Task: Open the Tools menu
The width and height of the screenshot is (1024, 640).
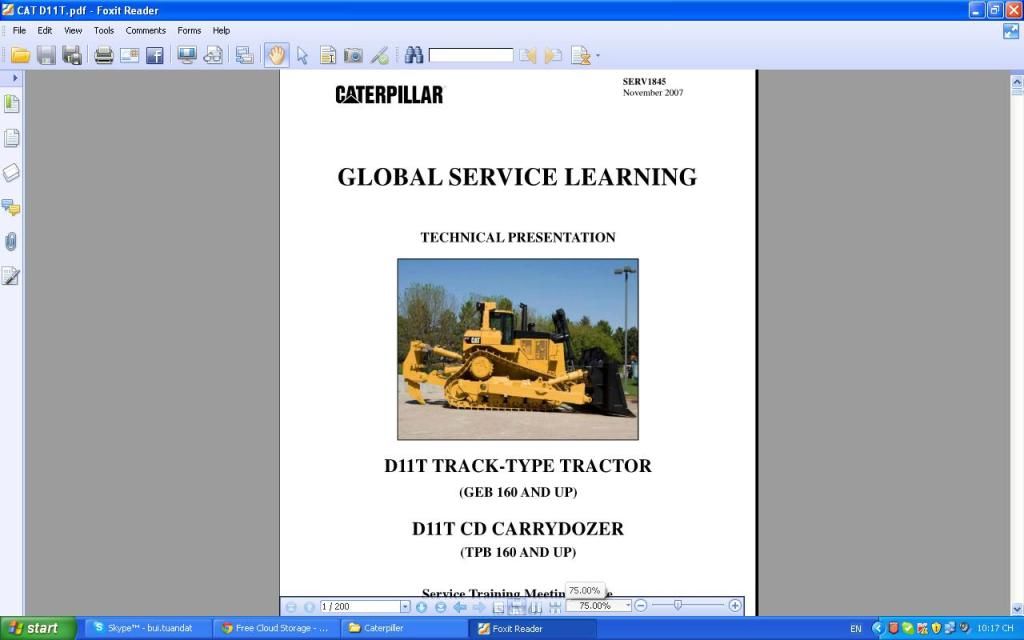Action: coord(104,31)
